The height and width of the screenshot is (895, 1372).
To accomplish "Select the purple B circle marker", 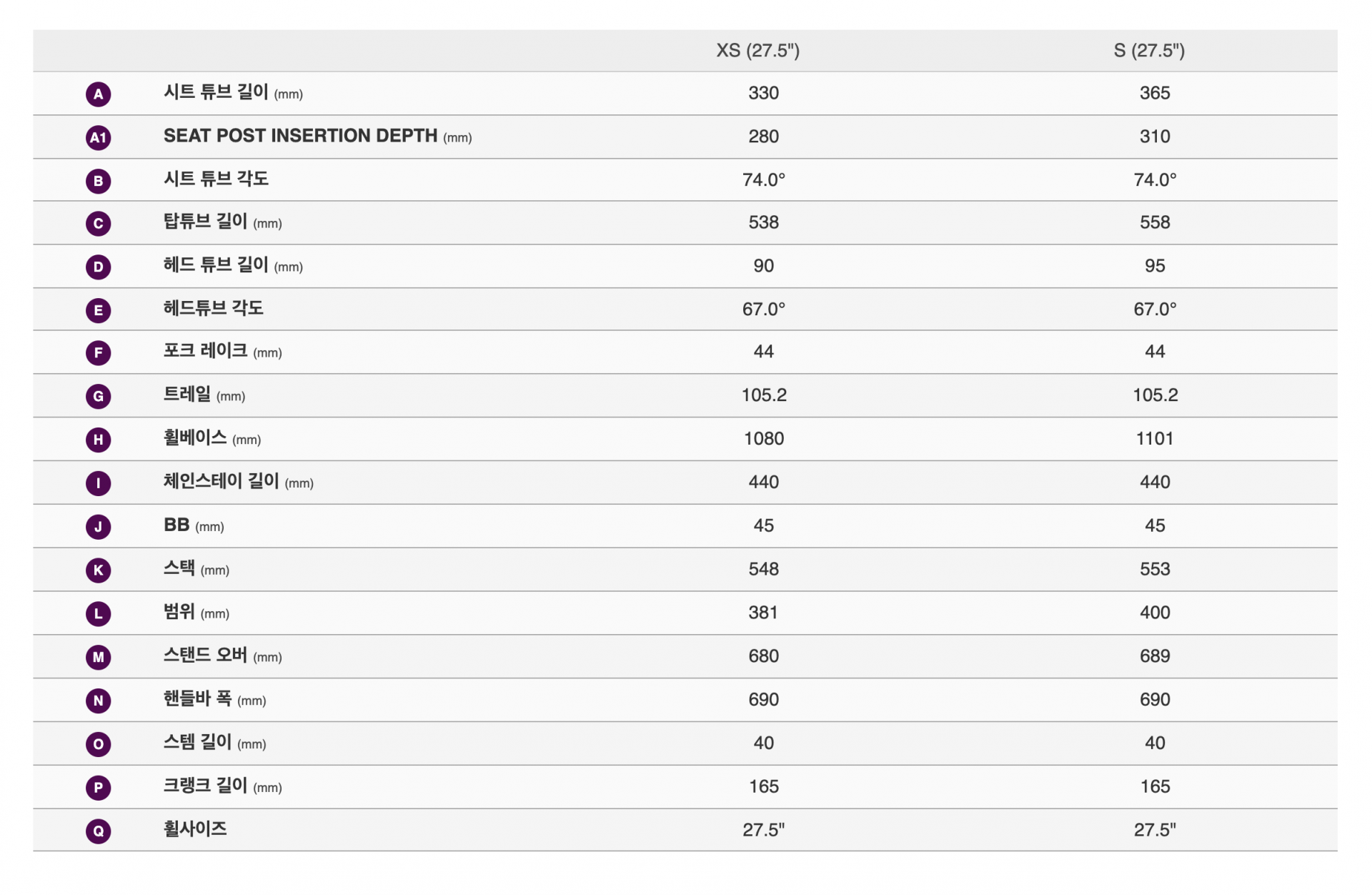I will 98,181.
